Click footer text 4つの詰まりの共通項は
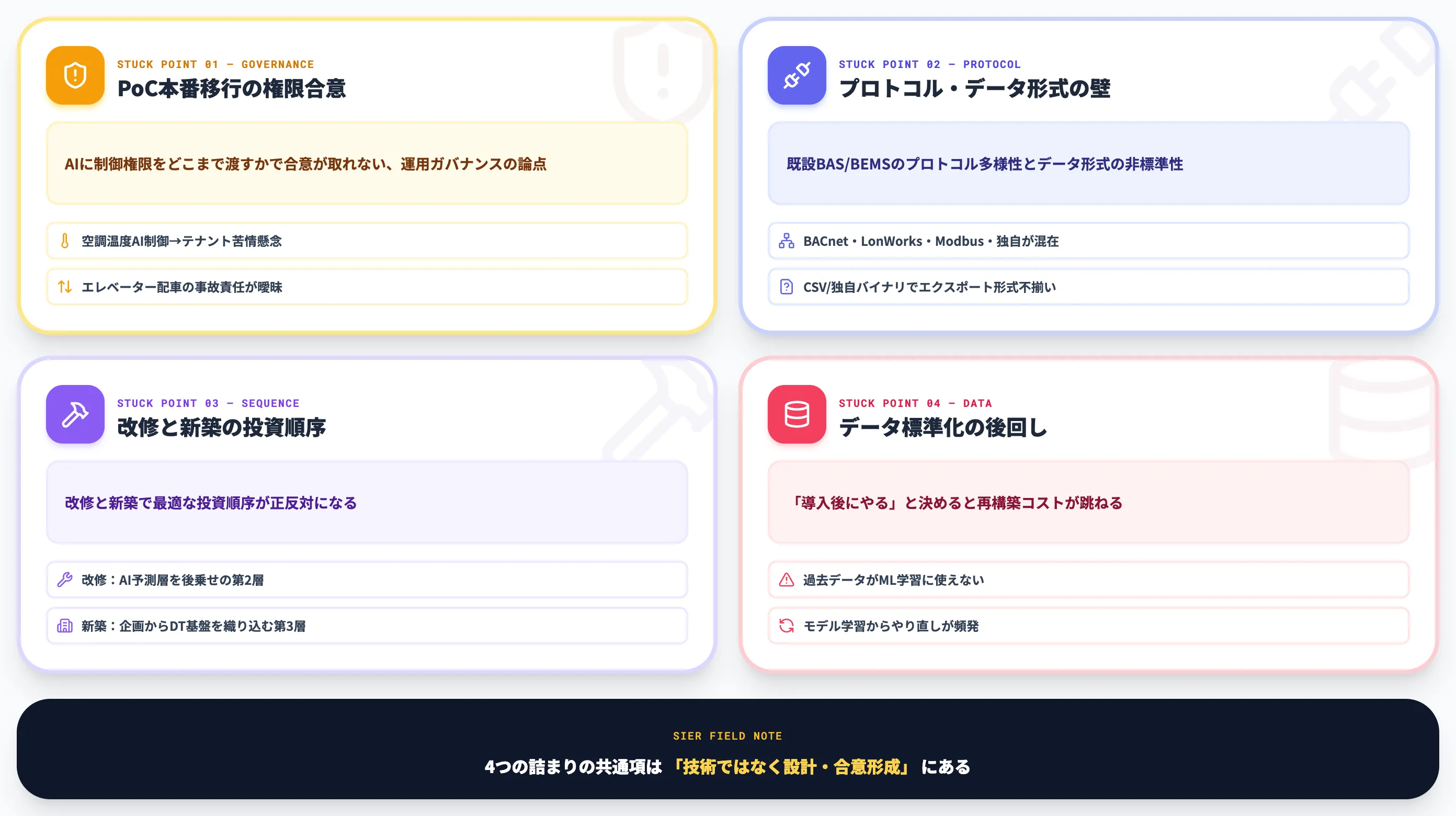Image resolution: width=1456 pixels, height=816 pixels. pos(573,767)
